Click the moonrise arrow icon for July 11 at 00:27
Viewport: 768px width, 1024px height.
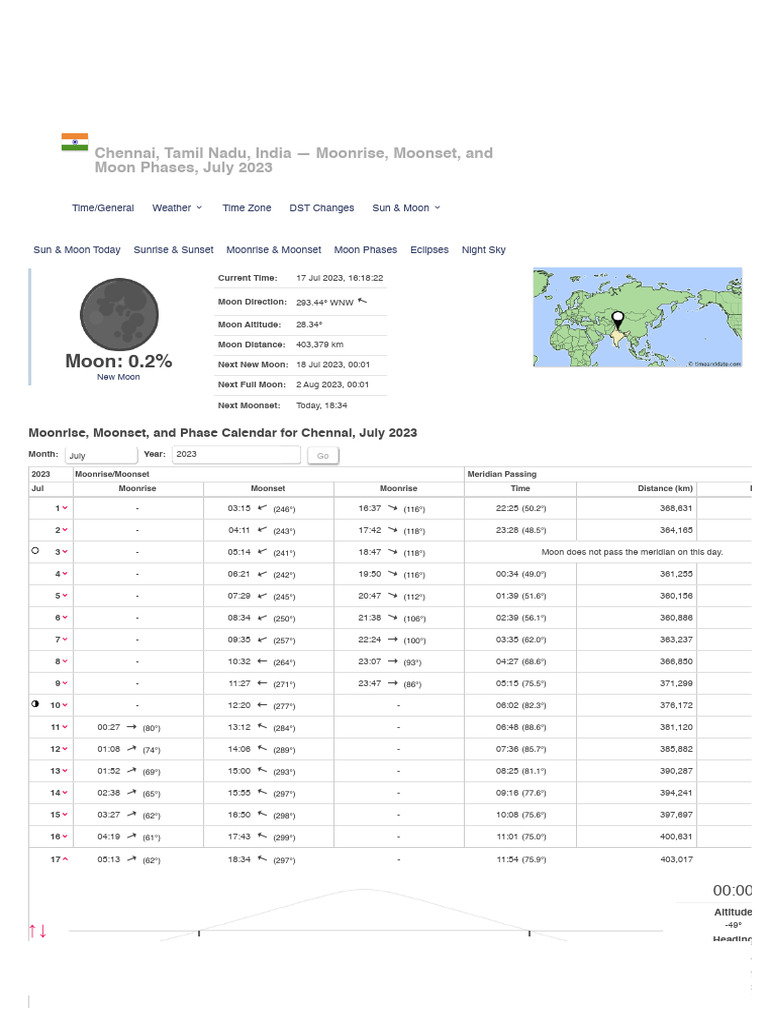(x=131, y=726)
